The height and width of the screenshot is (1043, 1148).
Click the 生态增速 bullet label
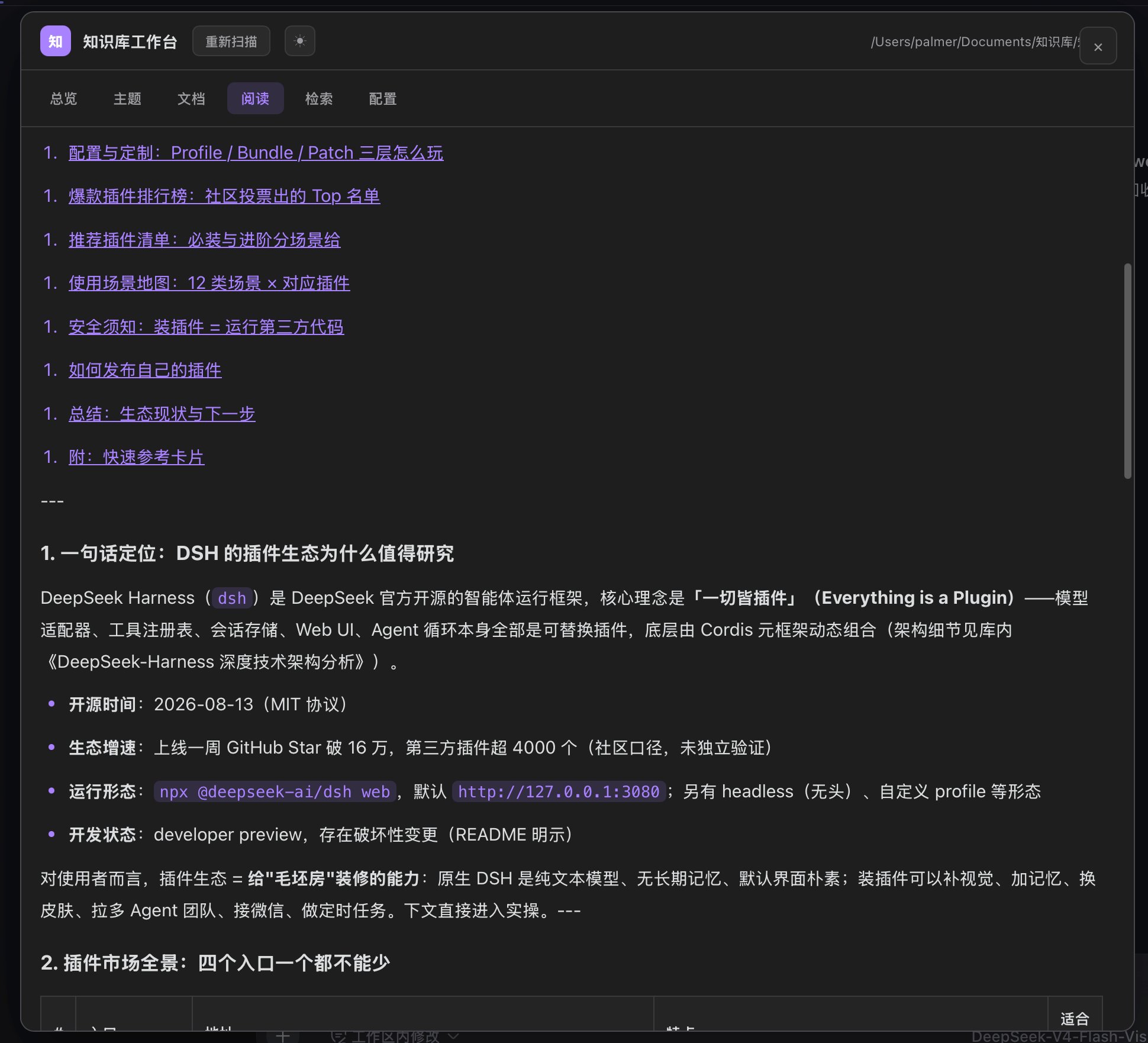point(103,748)
